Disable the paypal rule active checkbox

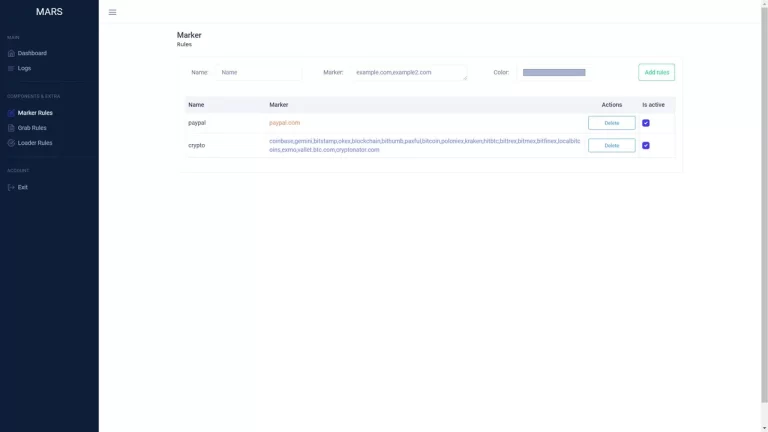click(646, 123)
